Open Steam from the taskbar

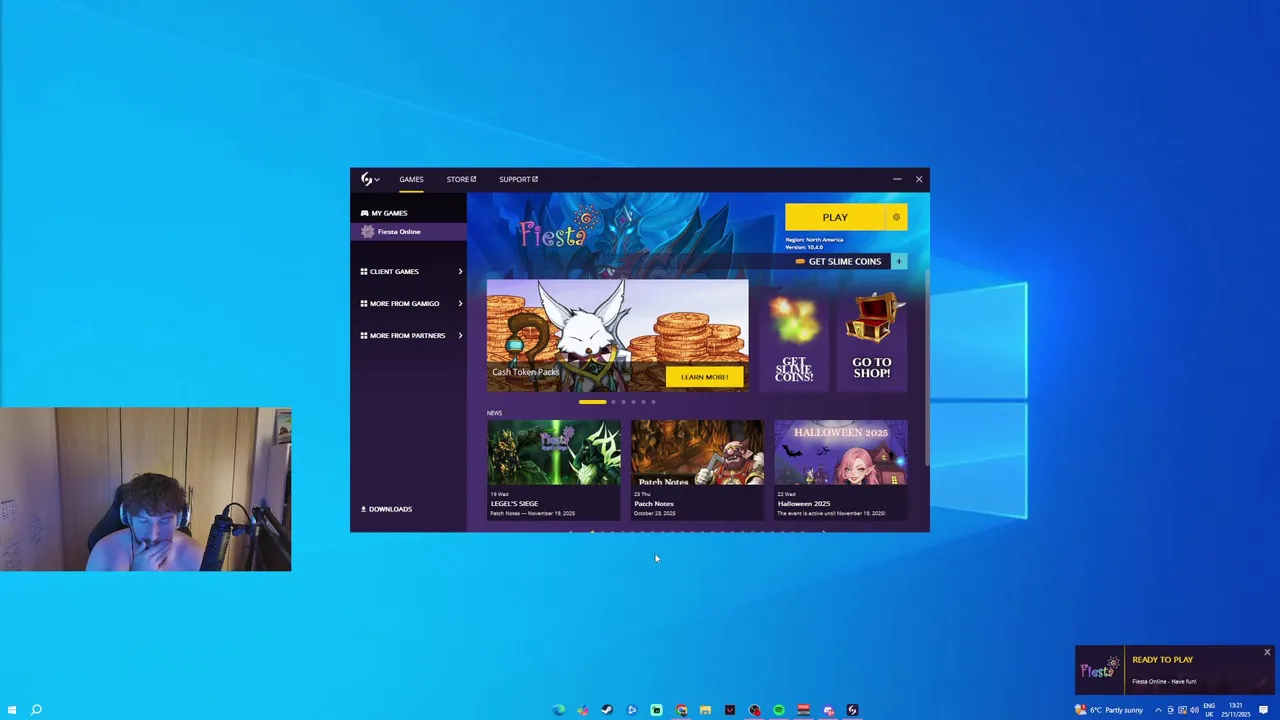(x=607, y=710)
